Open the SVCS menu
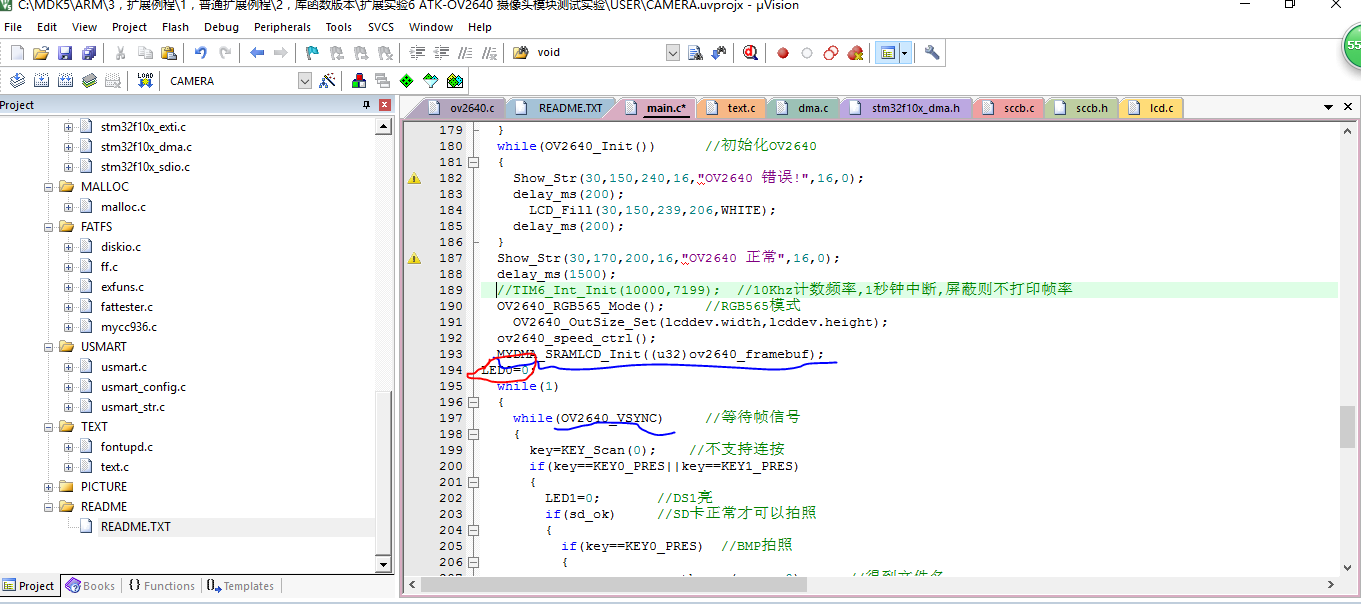Screen dimensions: 1361x604 click(381, 27)
